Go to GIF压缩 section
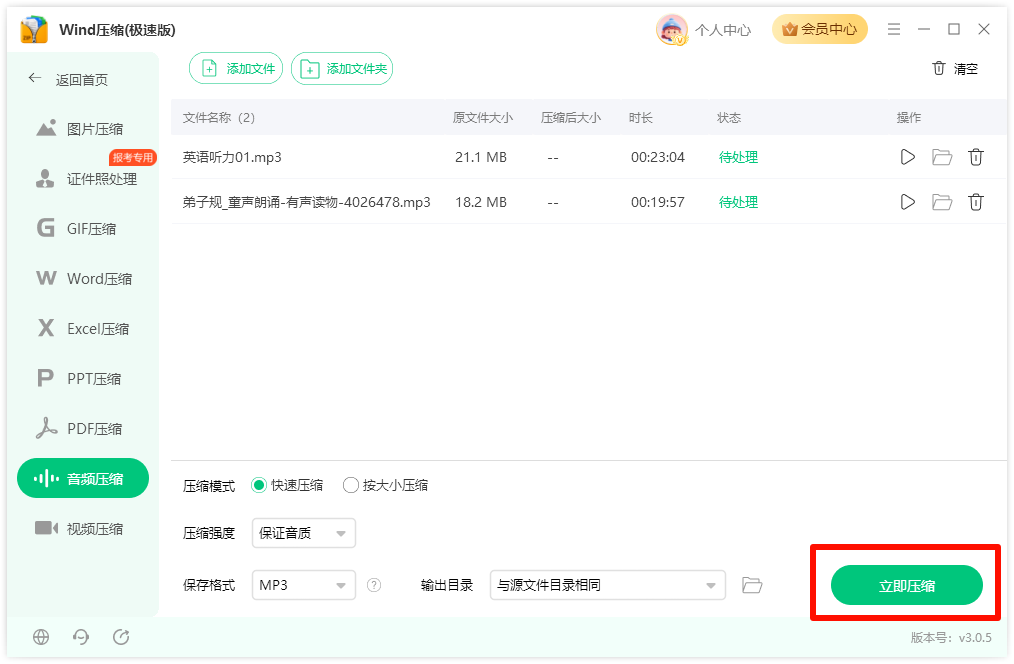 point(83,228)
